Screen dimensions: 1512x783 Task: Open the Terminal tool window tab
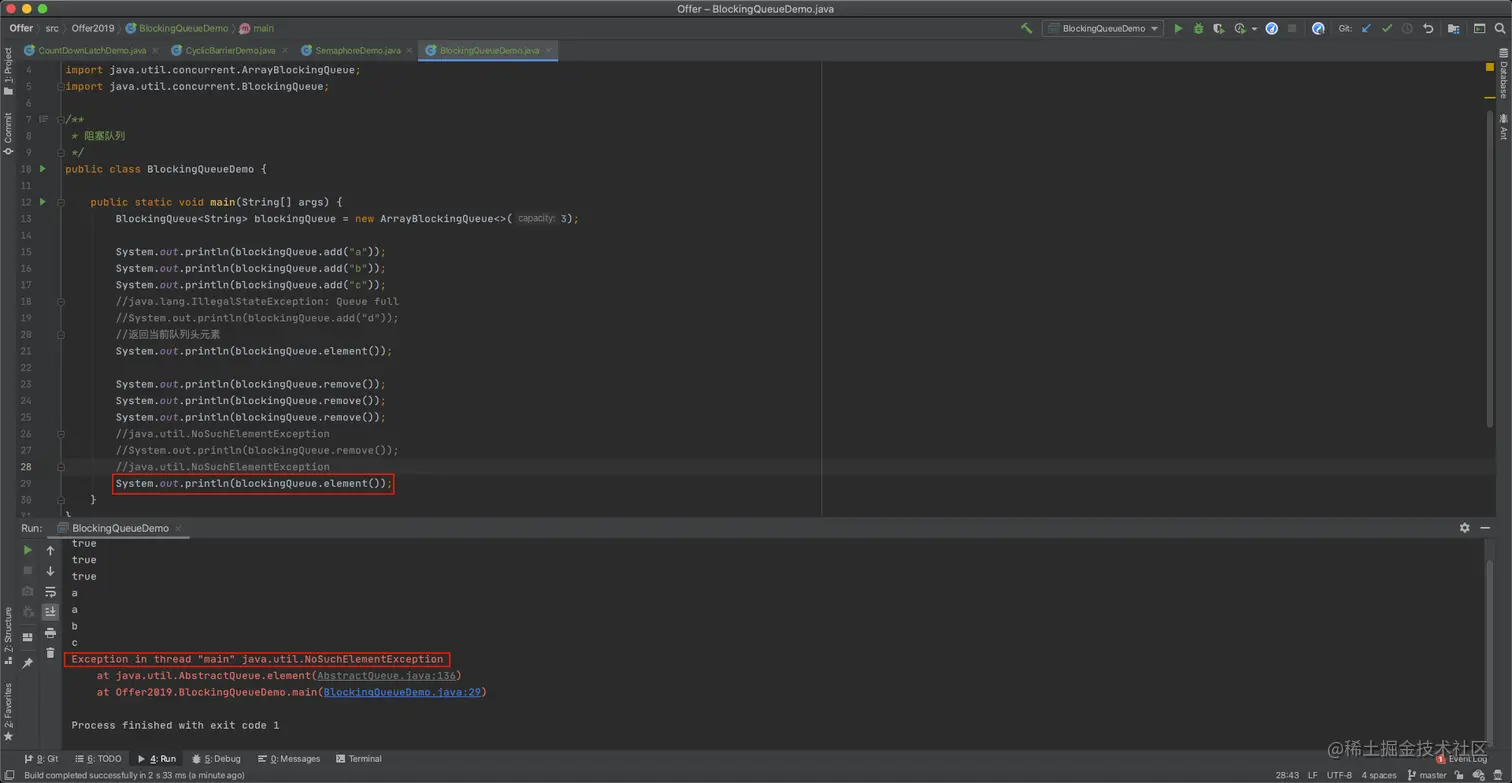(x=359, y=759)
